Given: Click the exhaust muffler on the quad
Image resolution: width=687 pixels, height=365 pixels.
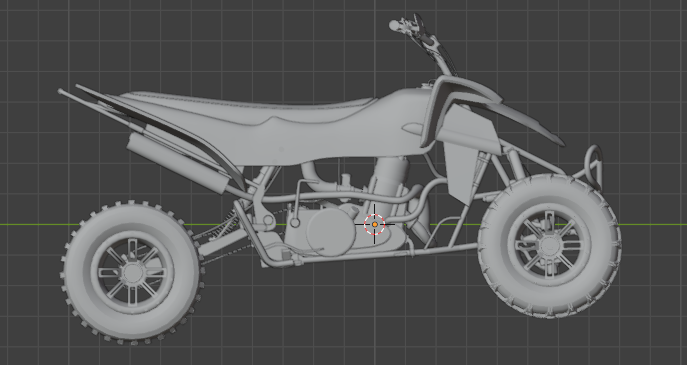Looking at the screenshot, I should click(x=178, y=163).
